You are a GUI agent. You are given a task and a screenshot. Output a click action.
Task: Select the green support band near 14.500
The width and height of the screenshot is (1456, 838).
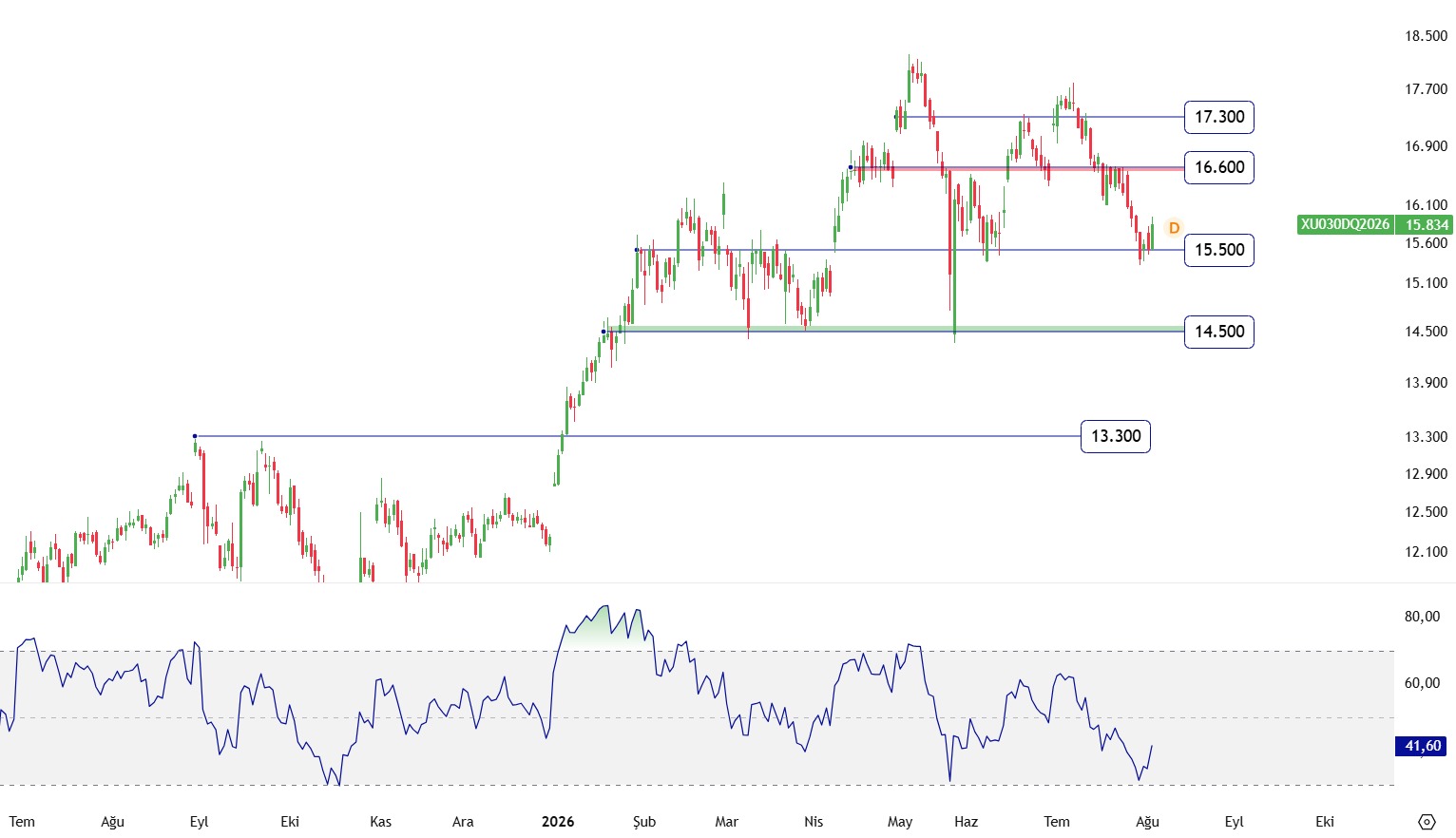(x=893, y=329)
